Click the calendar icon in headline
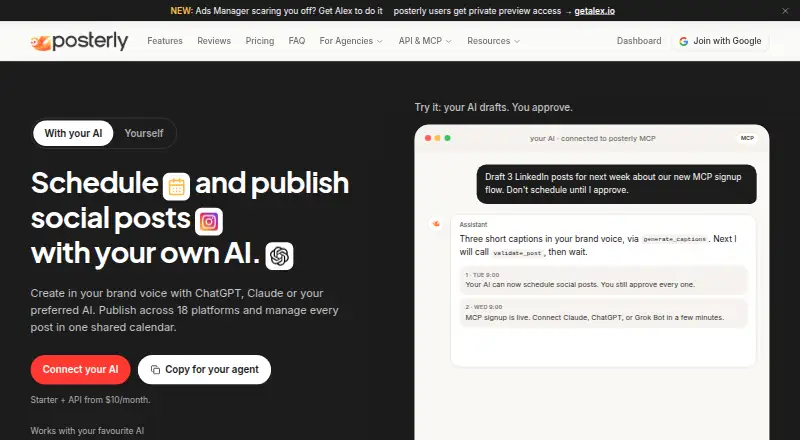This screenshot has width=800, height=440. 177,186
